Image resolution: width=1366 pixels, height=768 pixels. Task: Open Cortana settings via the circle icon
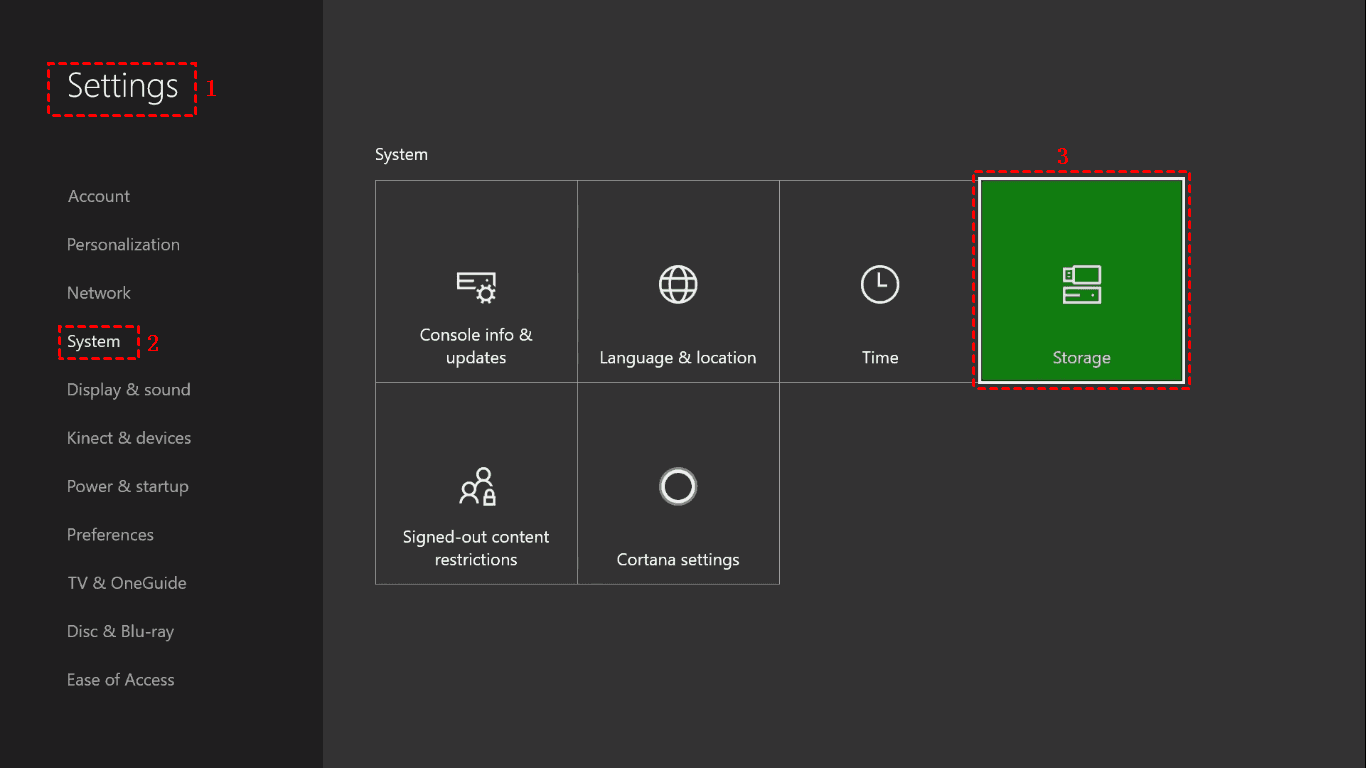(x=678, y=487)
